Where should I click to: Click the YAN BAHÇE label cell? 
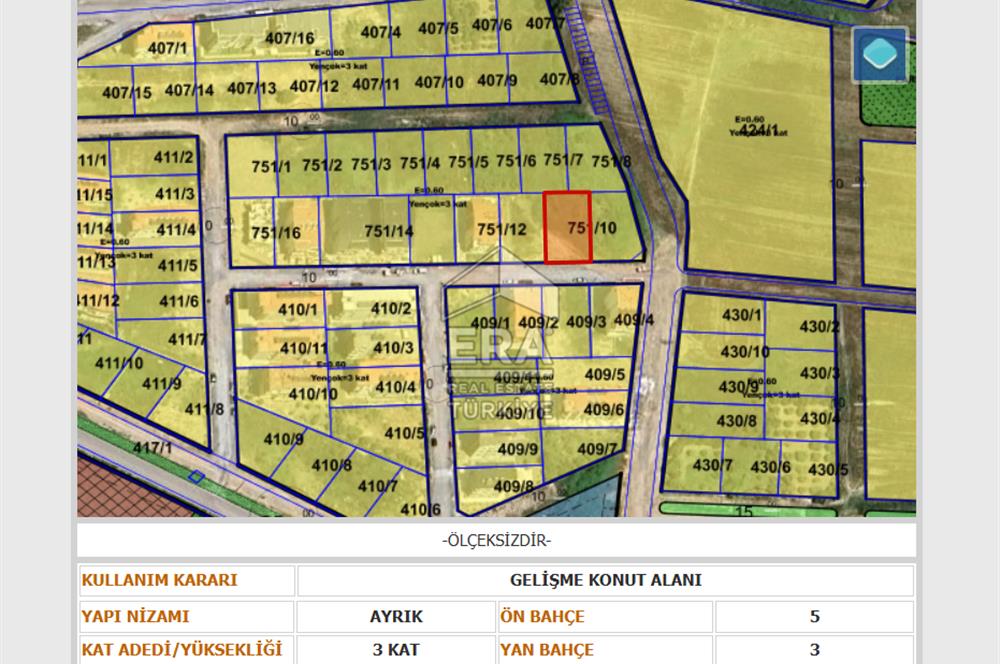(605, 649)
